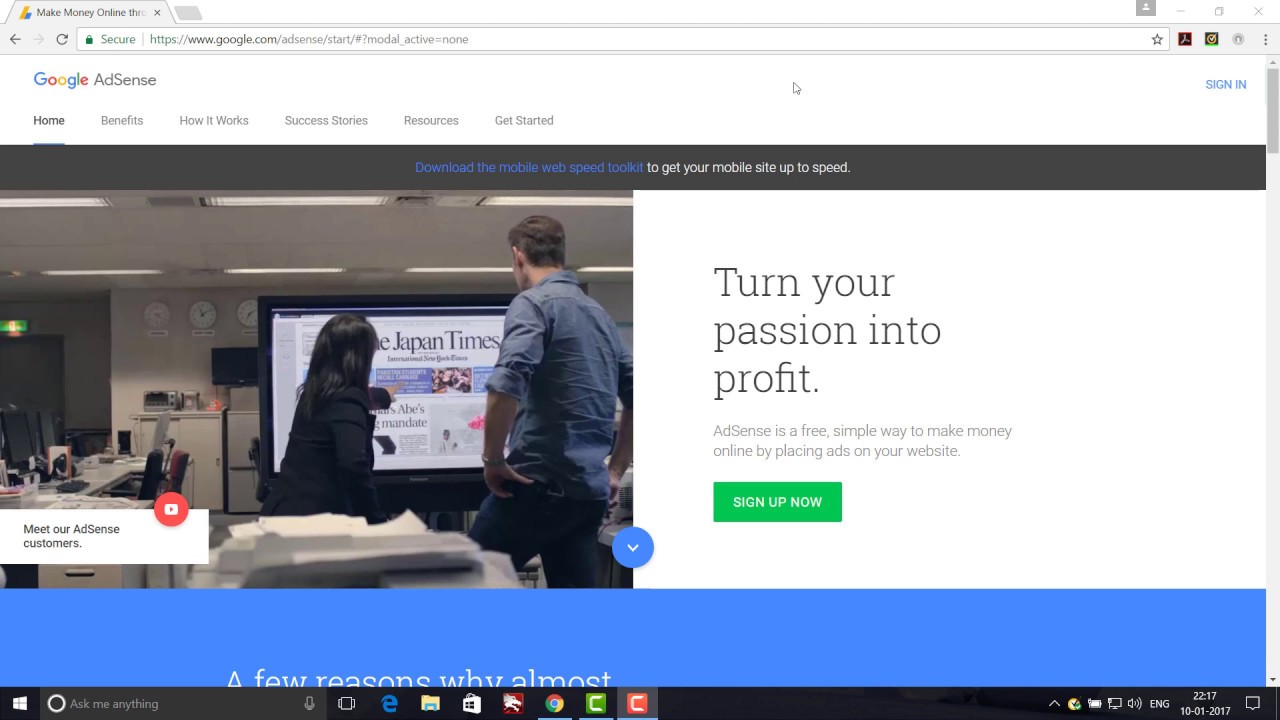Open Task View on the taskbar

[347, 703]
